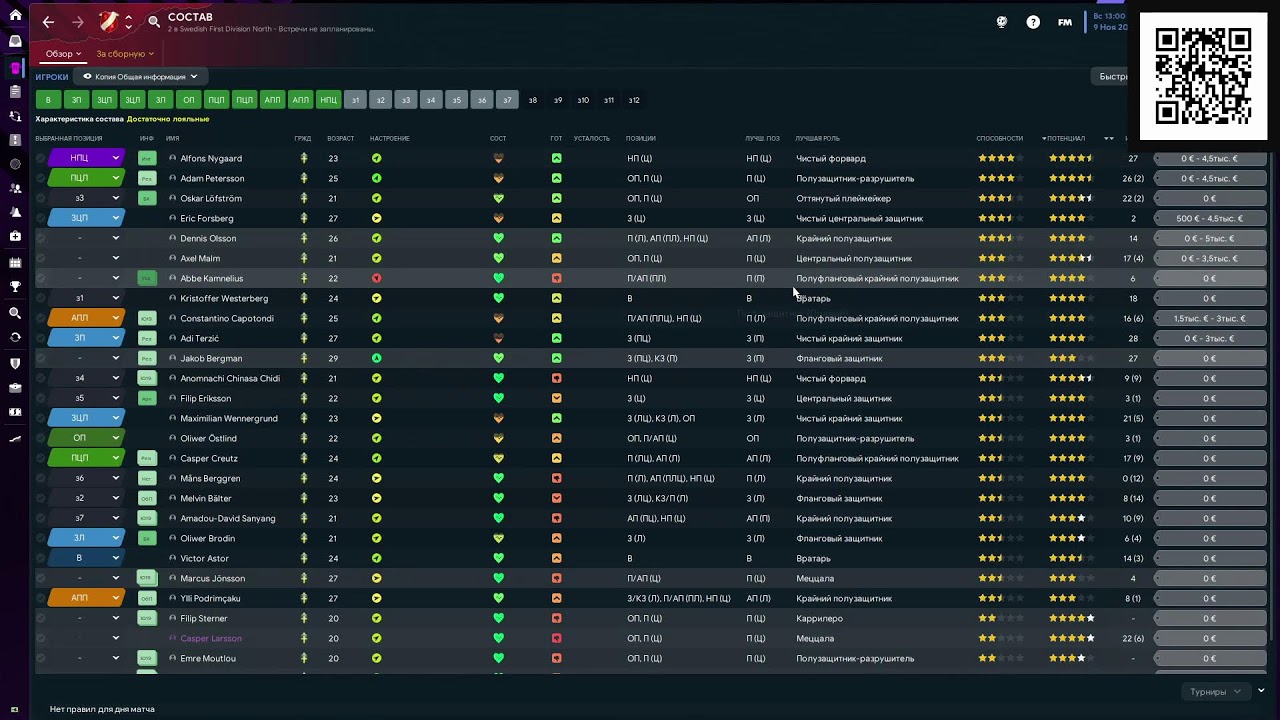The width and height of the screenshot is (1280, 720).
Task: Open the globe world icon
Action: 1002,22
